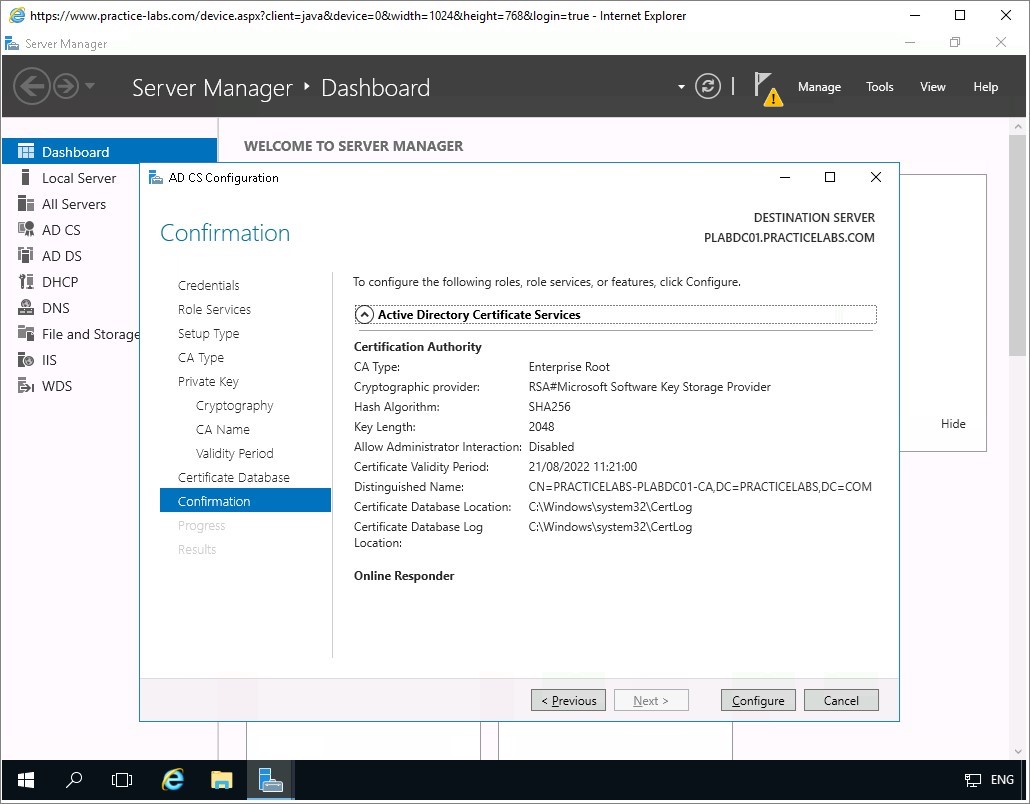Click the DHCP icon in sidebar
Viewport: 1030px width, 804px height.
click(26, 281)
